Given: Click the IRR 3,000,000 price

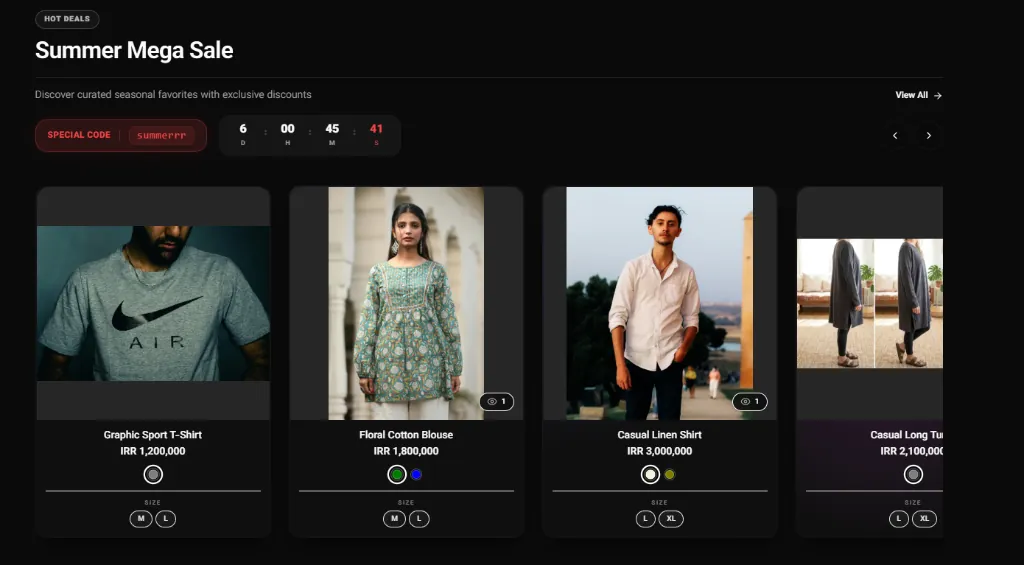Looking at the screenshot, I should [660, 451].
